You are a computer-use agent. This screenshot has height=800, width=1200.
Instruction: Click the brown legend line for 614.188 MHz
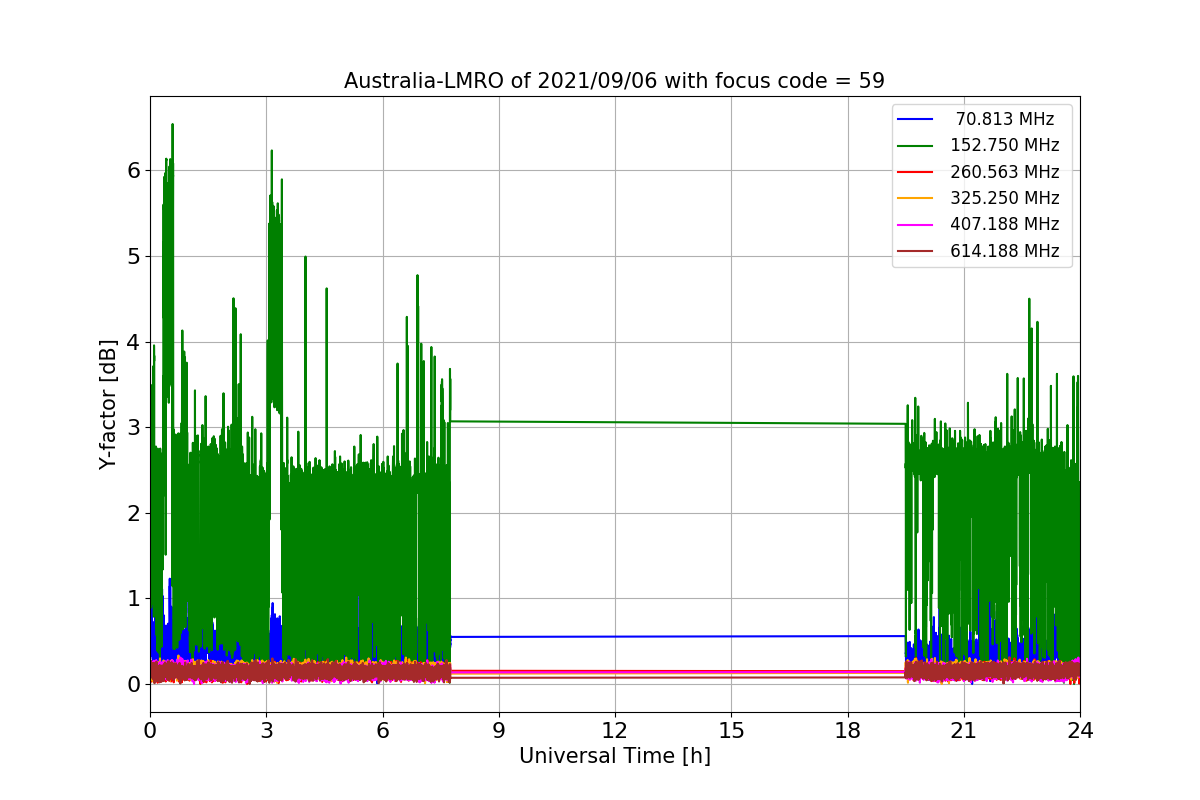point(915,251)
